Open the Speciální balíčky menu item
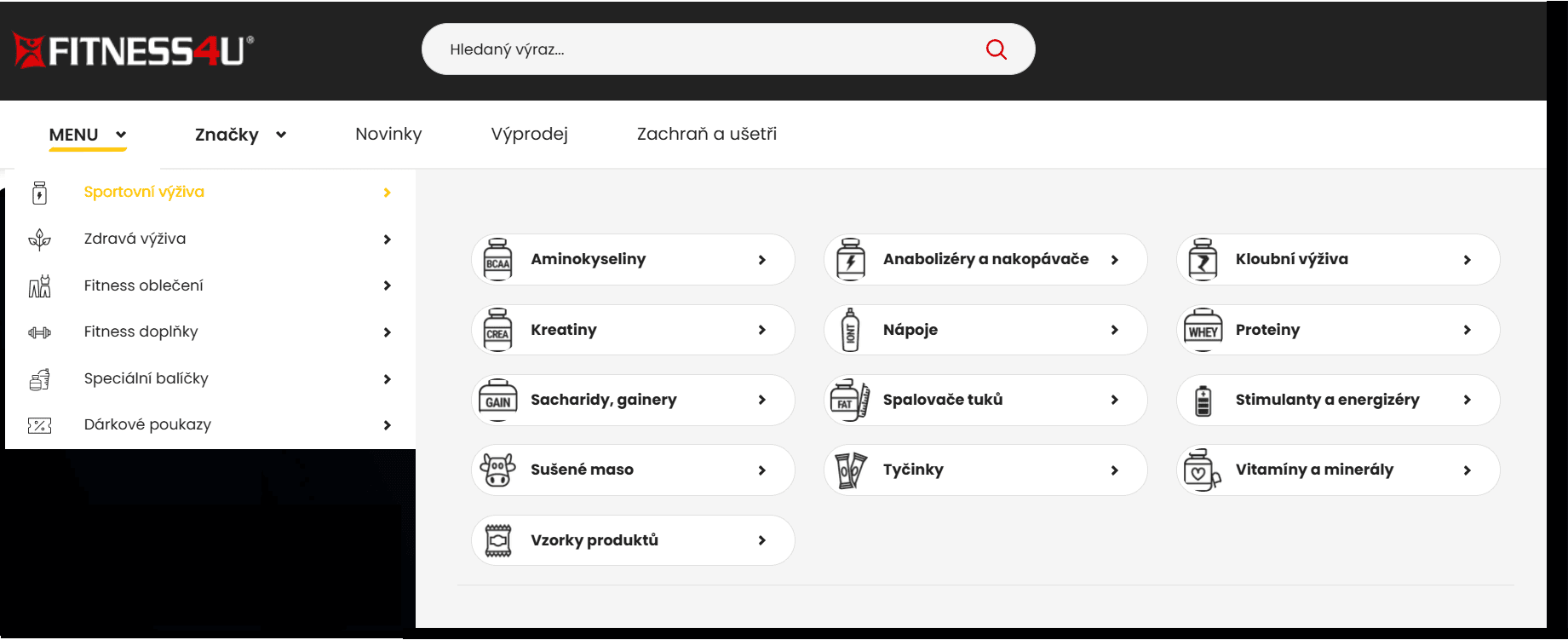 [x=146, y=378]
